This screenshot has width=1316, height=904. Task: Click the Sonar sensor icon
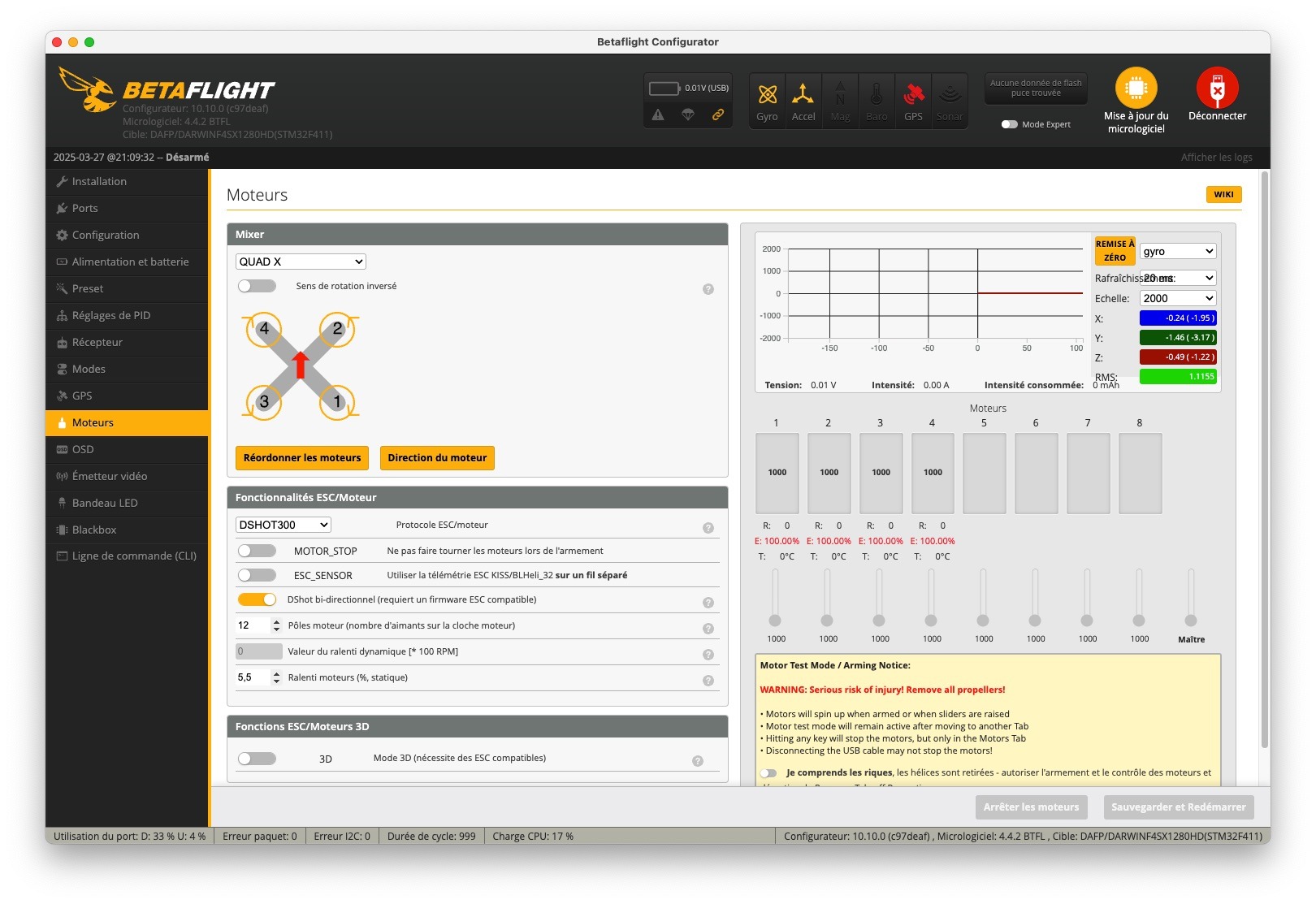point(950,94)
